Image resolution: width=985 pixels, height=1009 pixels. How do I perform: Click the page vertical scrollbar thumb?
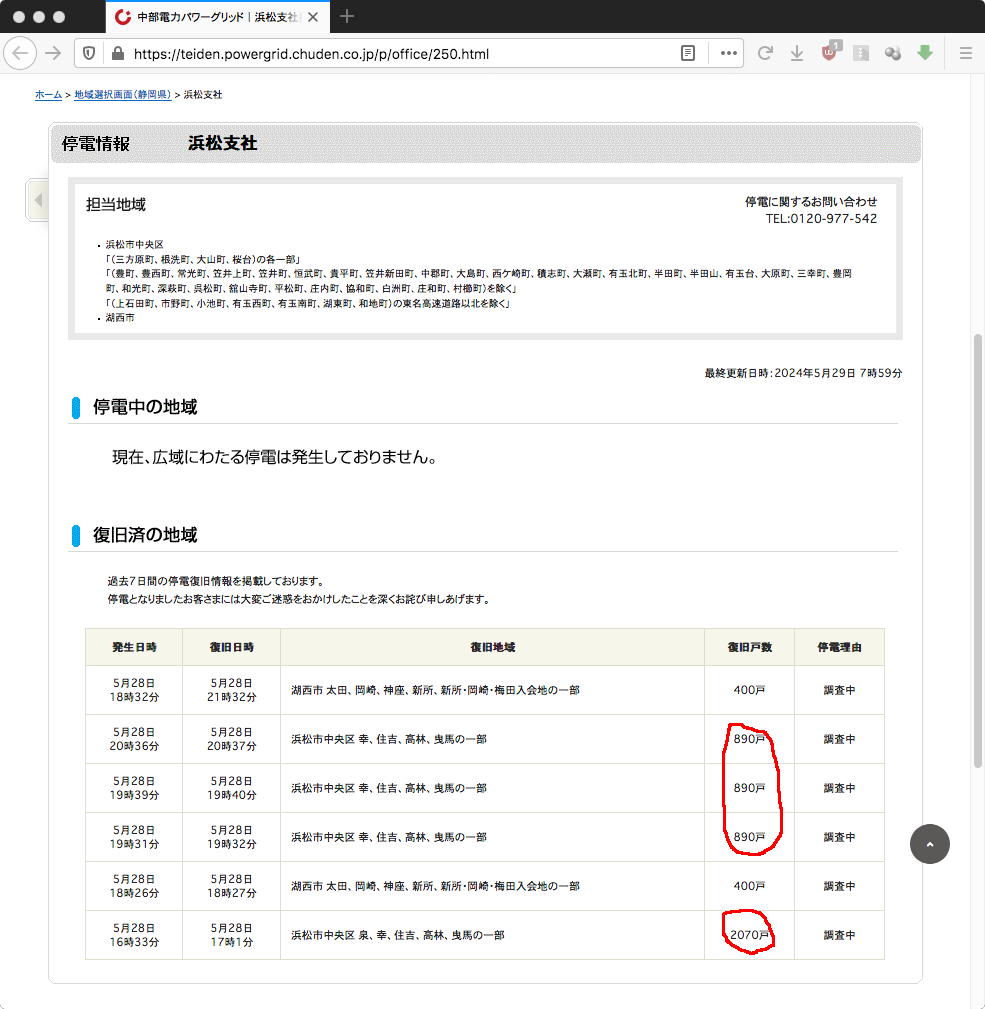pos(978,550)
